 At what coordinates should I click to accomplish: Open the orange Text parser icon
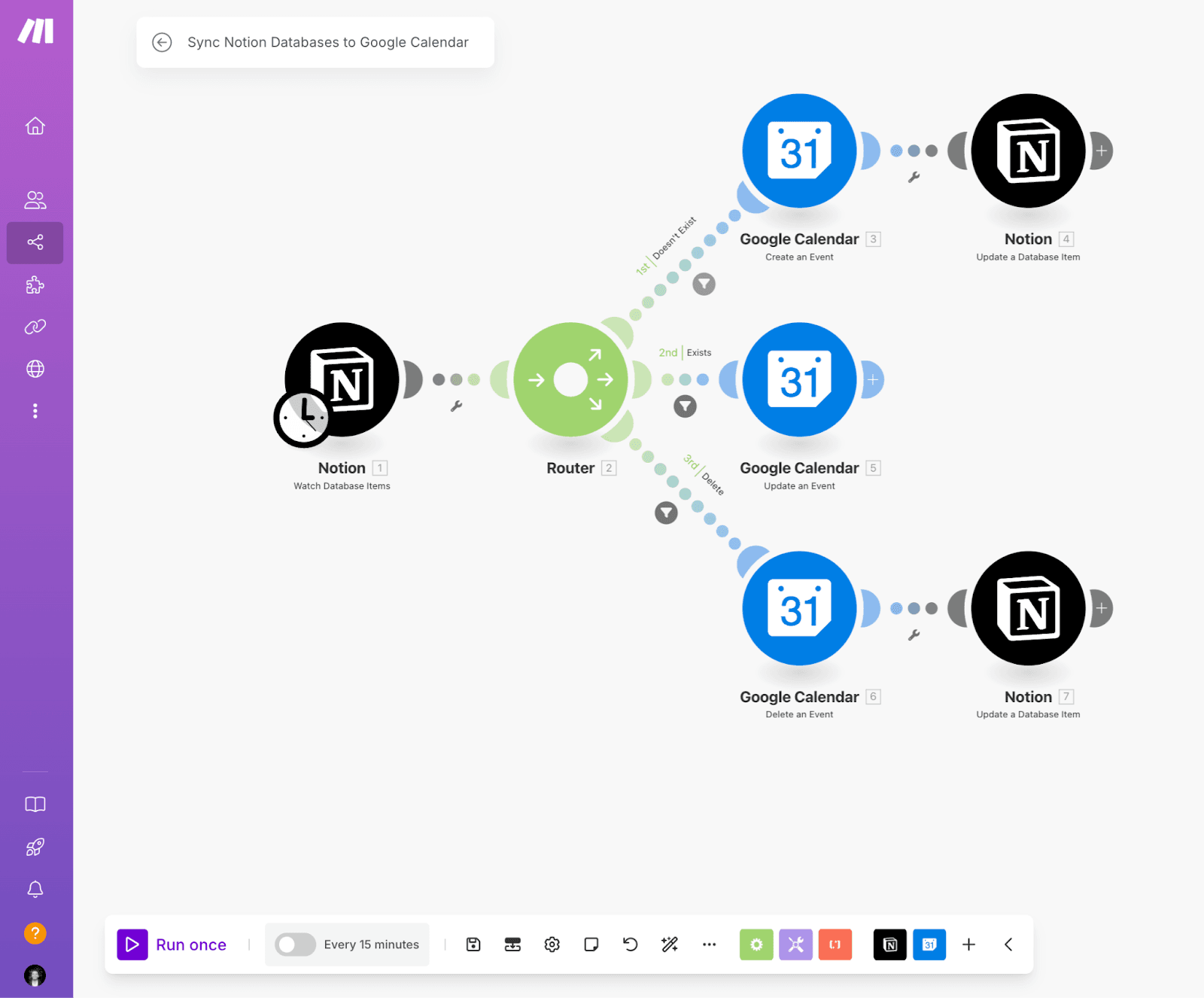click(835, 945)
